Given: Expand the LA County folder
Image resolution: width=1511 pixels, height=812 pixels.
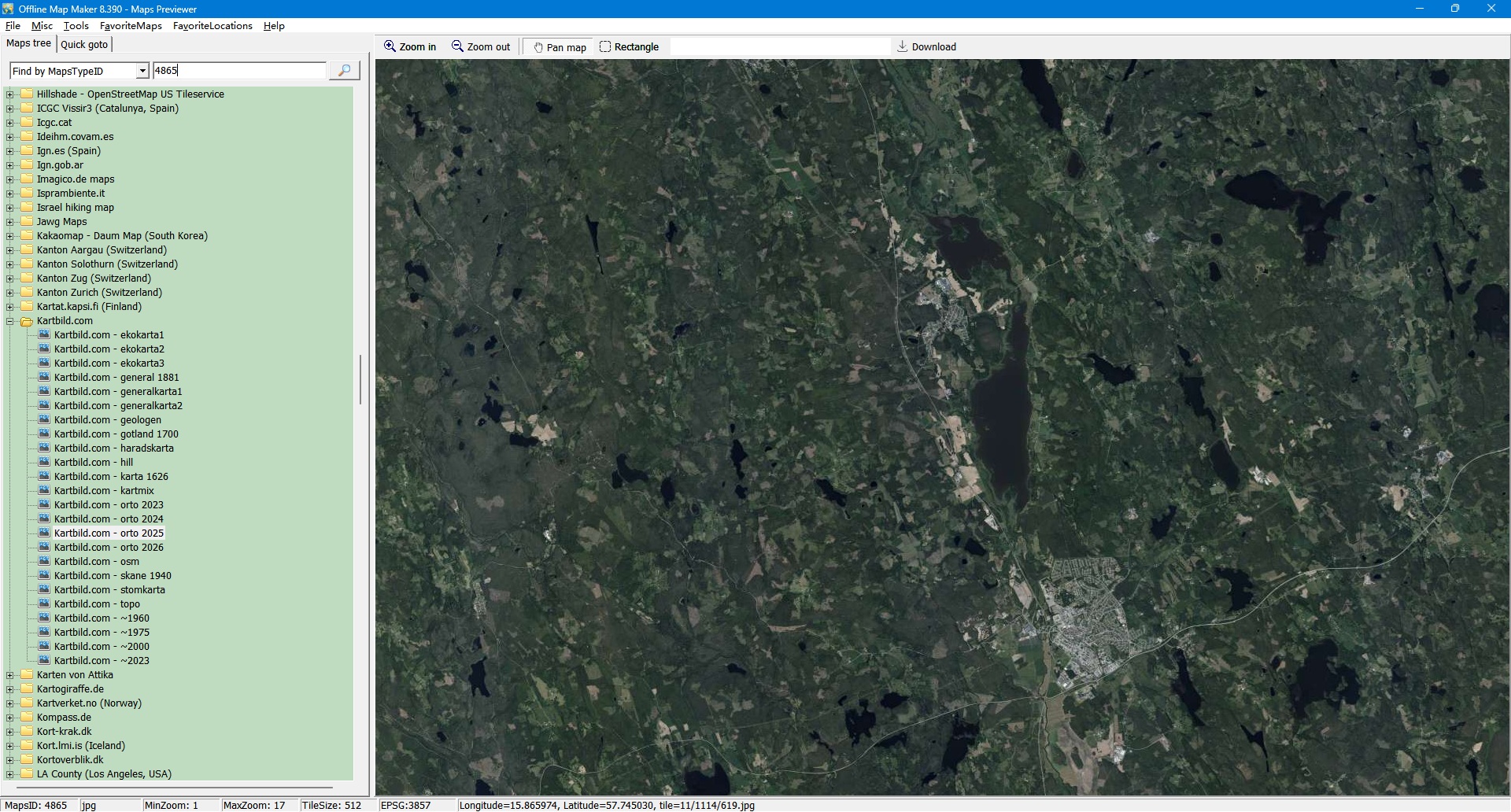Looking at the screenshot, I should (10, 774).
